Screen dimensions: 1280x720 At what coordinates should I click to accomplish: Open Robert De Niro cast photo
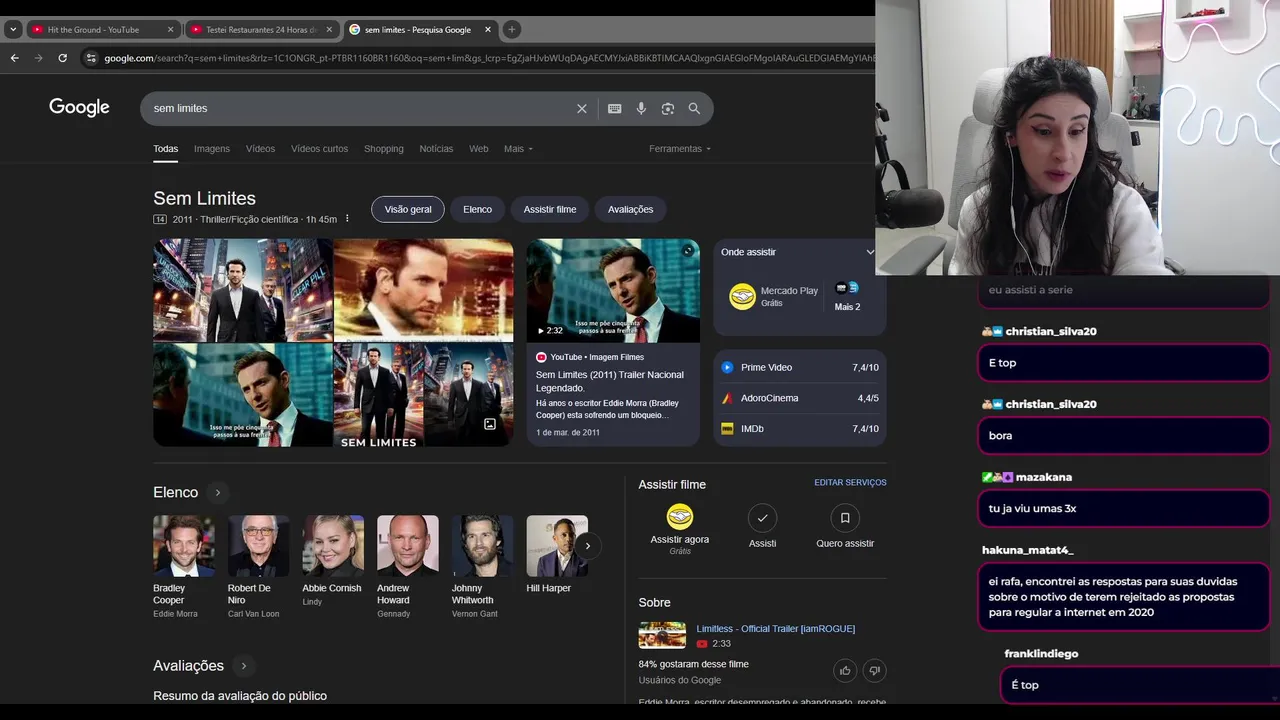click(x=258, y=546)
